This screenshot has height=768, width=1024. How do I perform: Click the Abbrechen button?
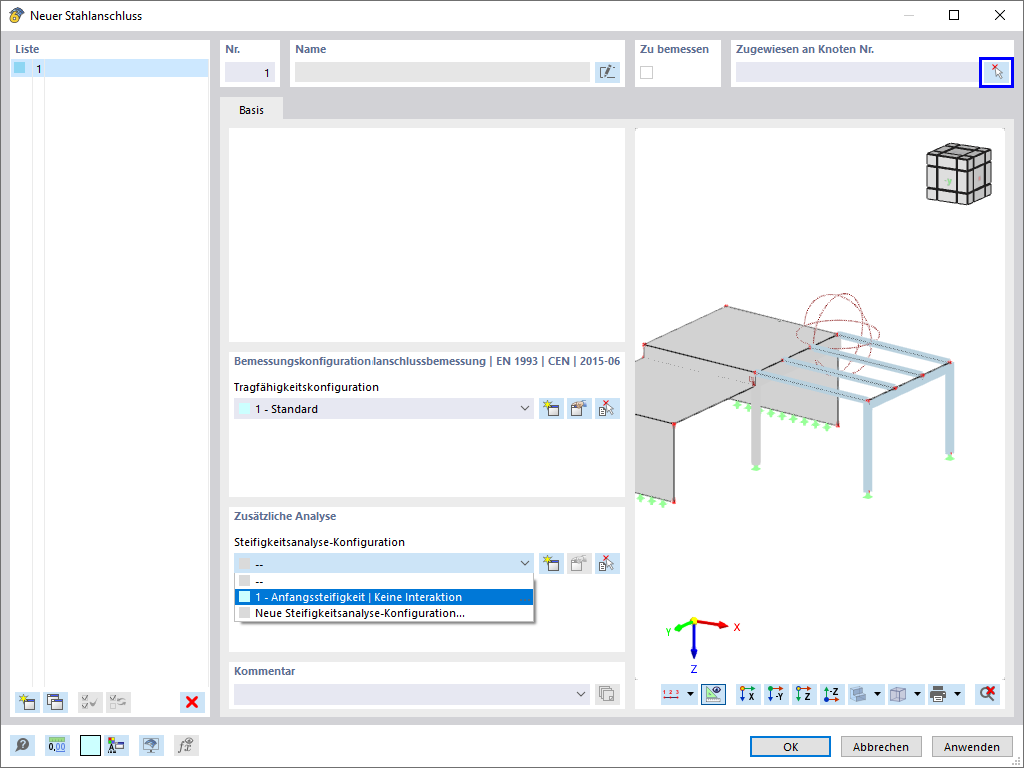click(x=881, y=746)
